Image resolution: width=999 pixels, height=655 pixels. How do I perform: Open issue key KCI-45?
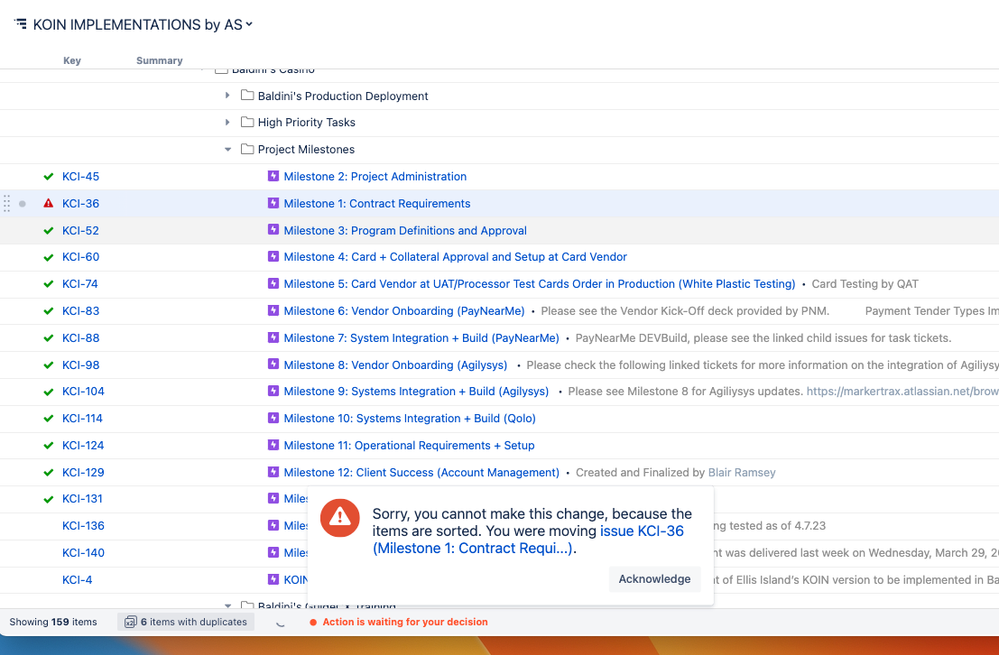(81, 176)
